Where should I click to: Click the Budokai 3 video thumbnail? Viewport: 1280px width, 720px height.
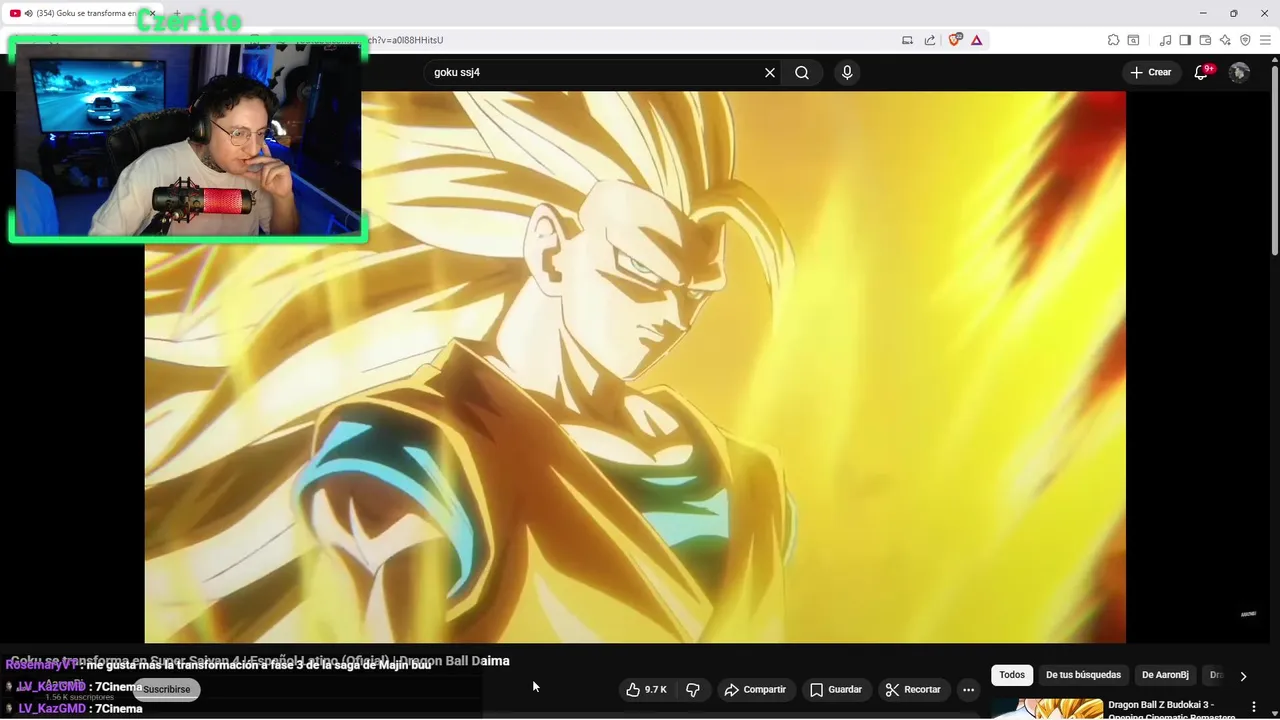tap(1047, 709)
